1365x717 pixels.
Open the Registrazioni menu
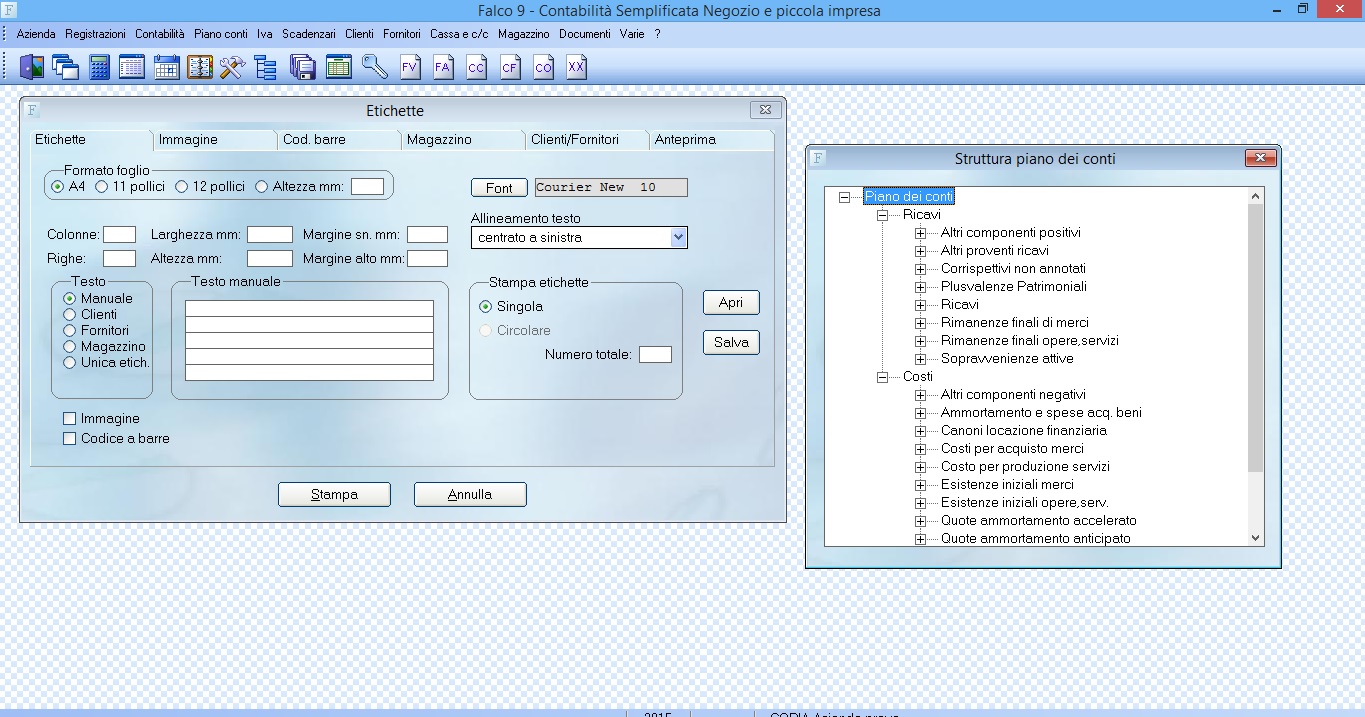(96, 34)
